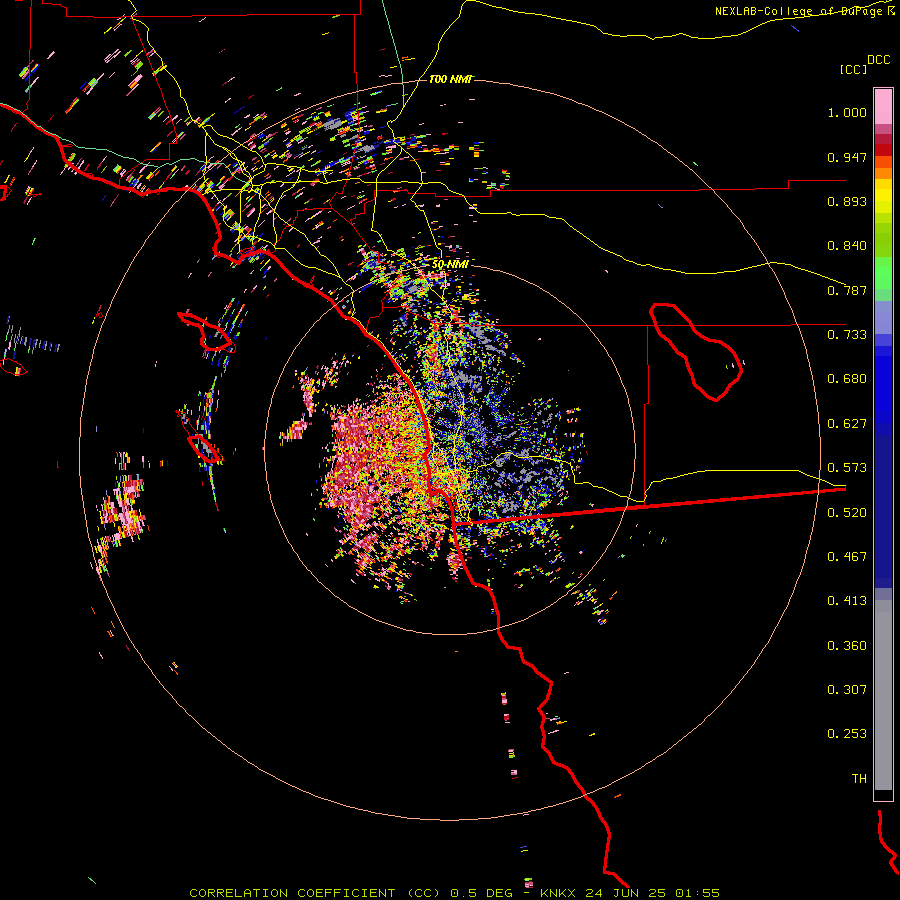900x900 pixels.
Task: Click the 0.467 legend value
Action: pyautogui.click(x=847, y=557)
